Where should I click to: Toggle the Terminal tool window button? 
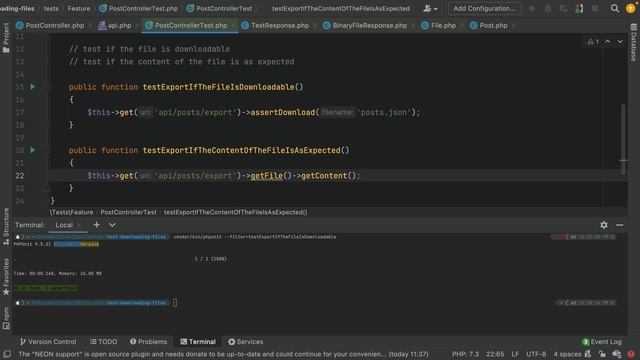tap(198, 342)
